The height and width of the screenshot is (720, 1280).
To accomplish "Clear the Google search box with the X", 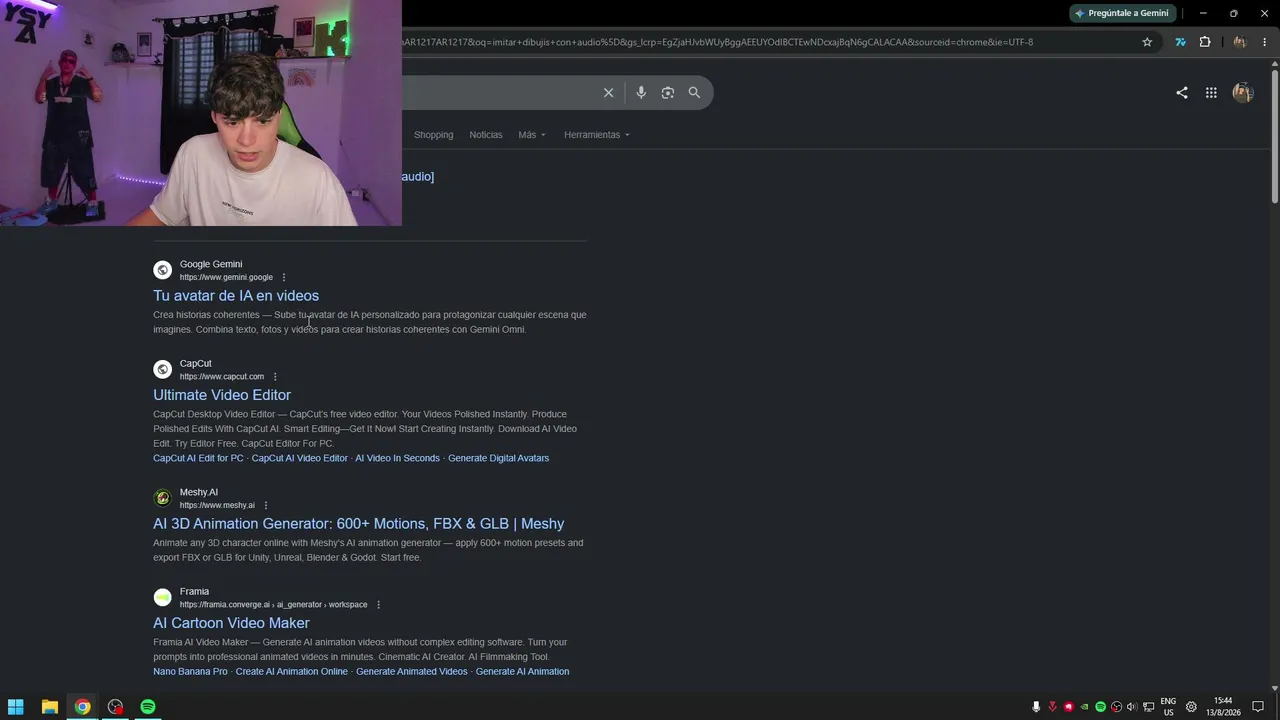I will (608, 92).
